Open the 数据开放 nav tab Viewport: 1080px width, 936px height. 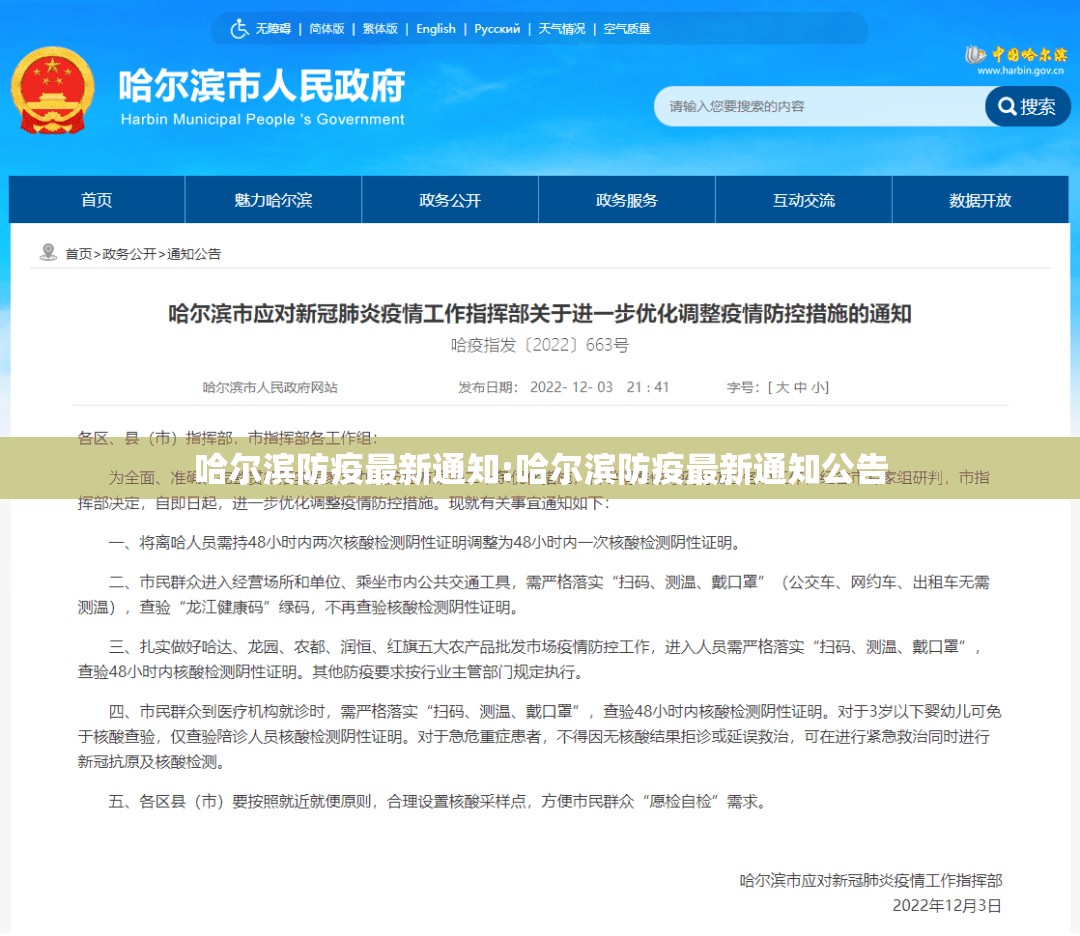click(x=980, y=200)
